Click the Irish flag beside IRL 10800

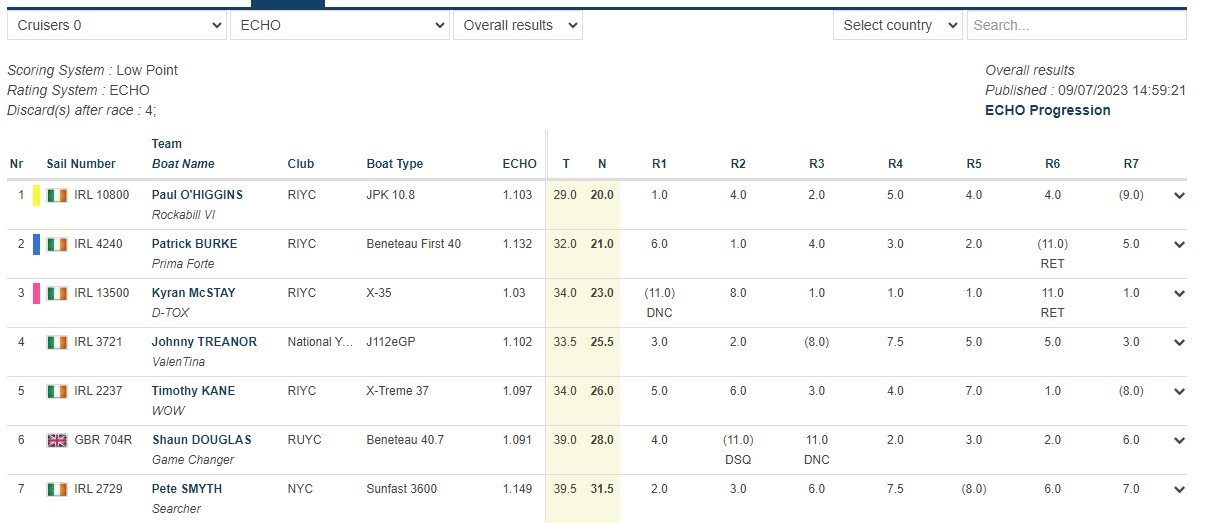click(57, 195)
